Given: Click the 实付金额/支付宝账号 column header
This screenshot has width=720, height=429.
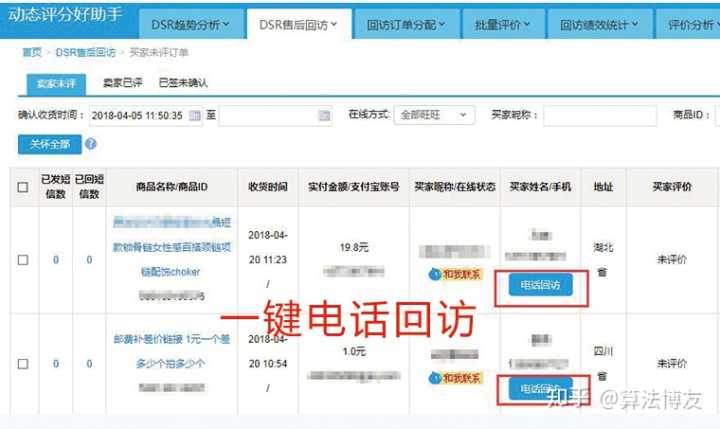Looking at the screenshot, I should 354,187.
